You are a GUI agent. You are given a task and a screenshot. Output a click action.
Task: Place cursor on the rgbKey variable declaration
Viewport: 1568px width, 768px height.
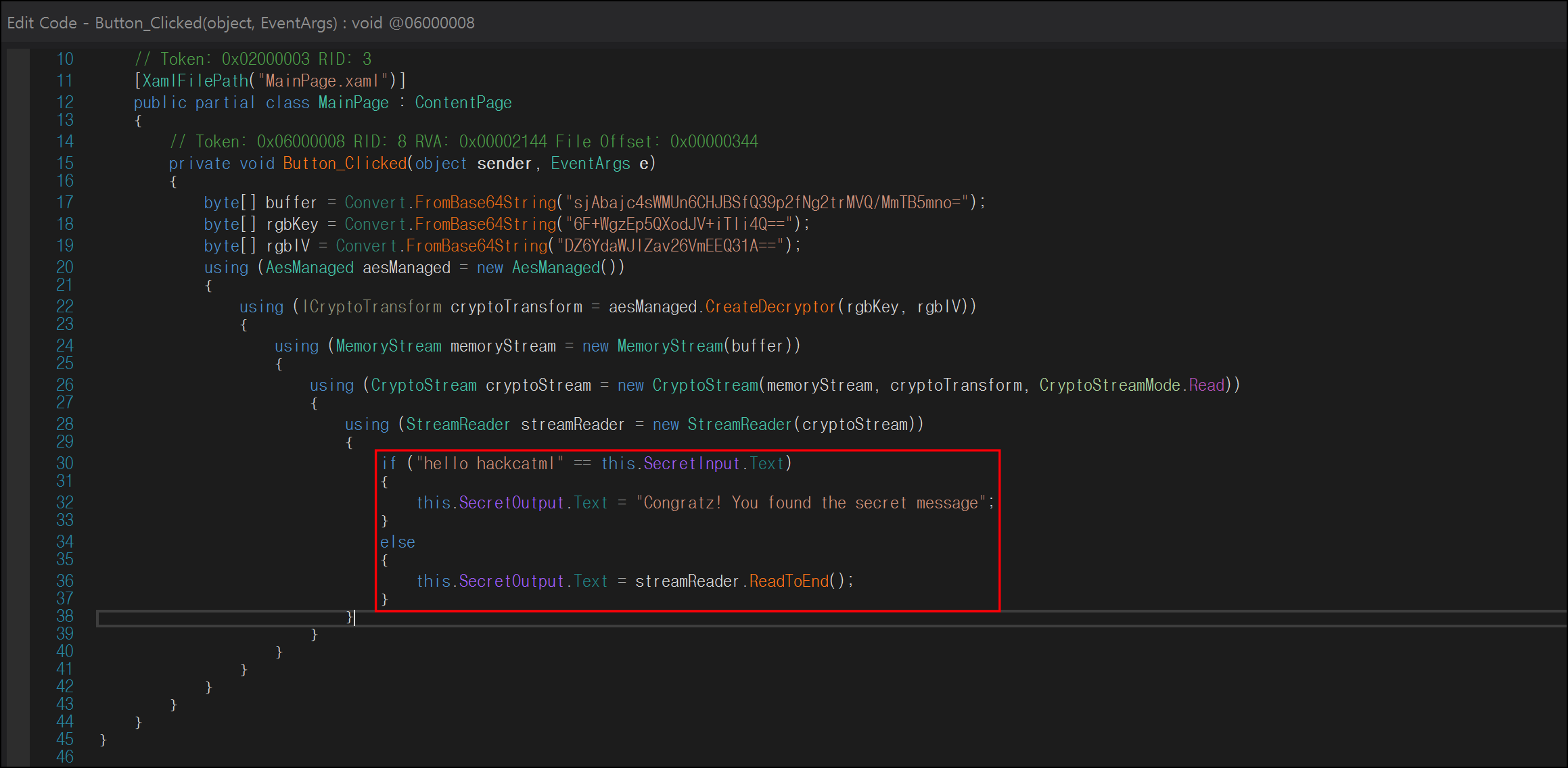(292, 224)
